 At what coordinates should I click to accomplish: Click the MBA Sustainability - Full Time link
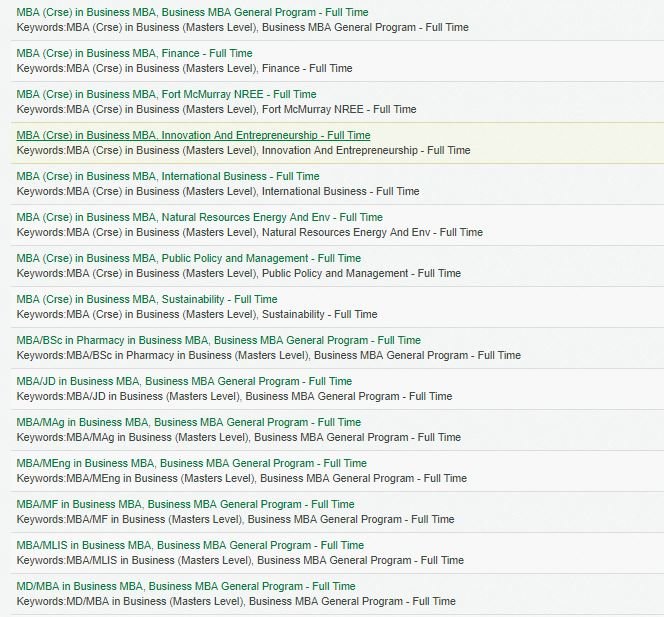[147, 299]
